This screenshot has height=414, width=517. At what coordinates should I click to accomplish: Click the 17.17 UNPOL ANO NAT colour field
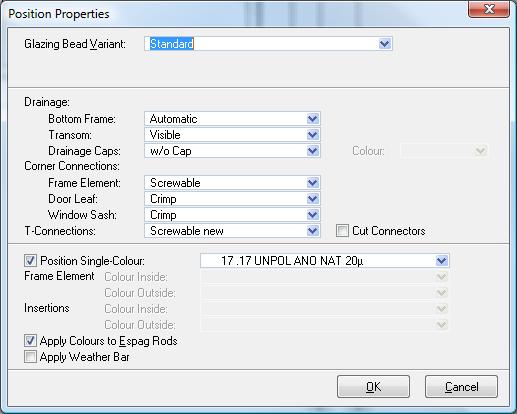tap(325, 261)
